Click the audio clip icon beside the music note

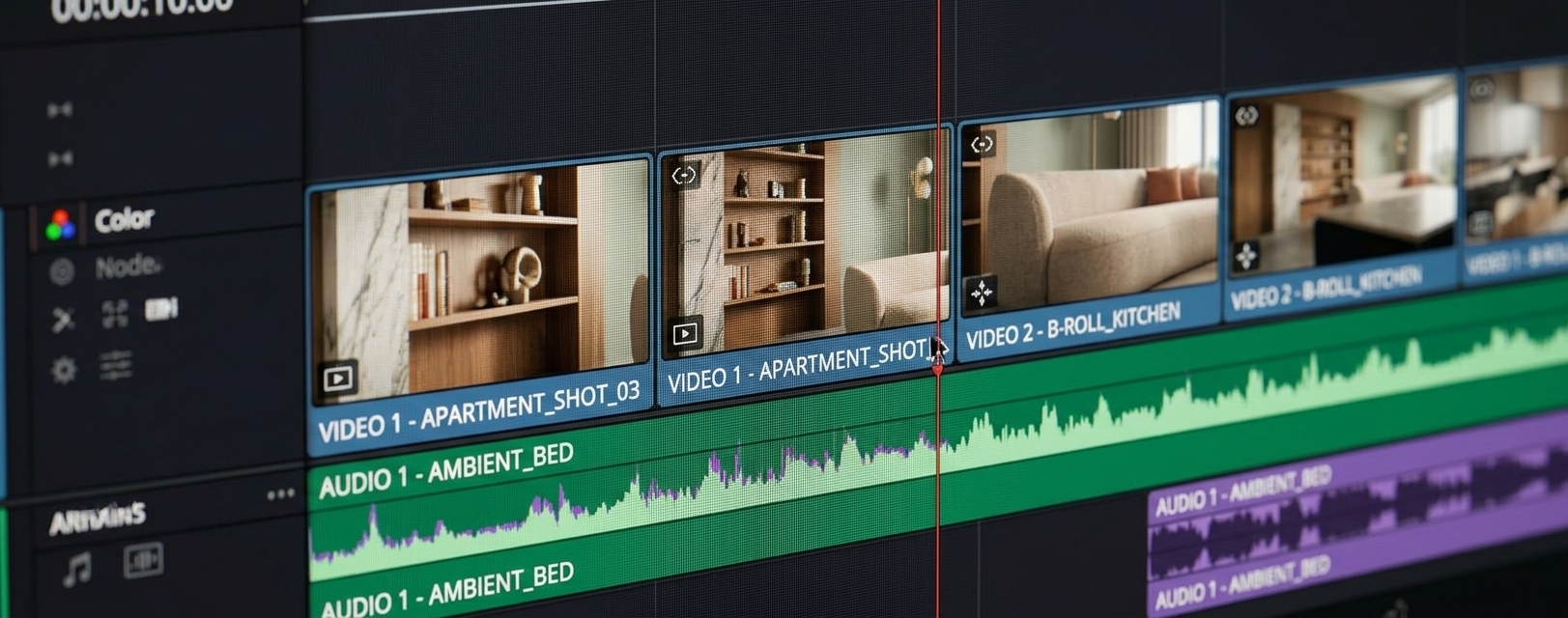tap(143, 560)
